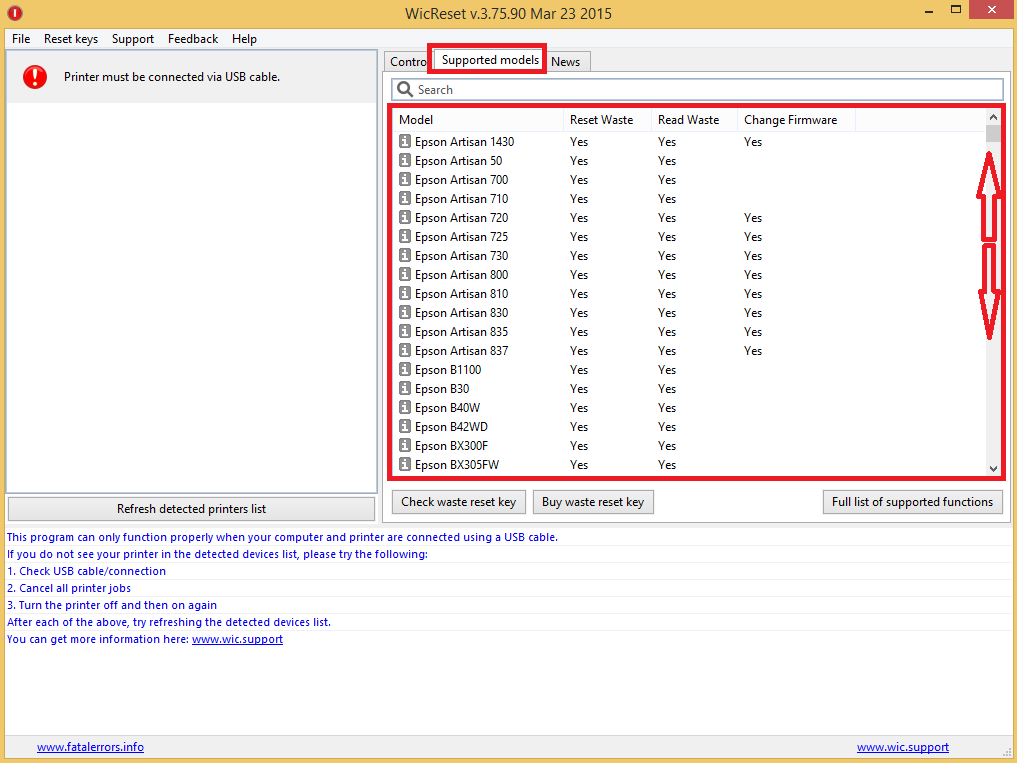The width and height of the screenshot is (1017, 763).
Task: Click info icon beside Epson Artisan 800
Action: pos(405,274)
